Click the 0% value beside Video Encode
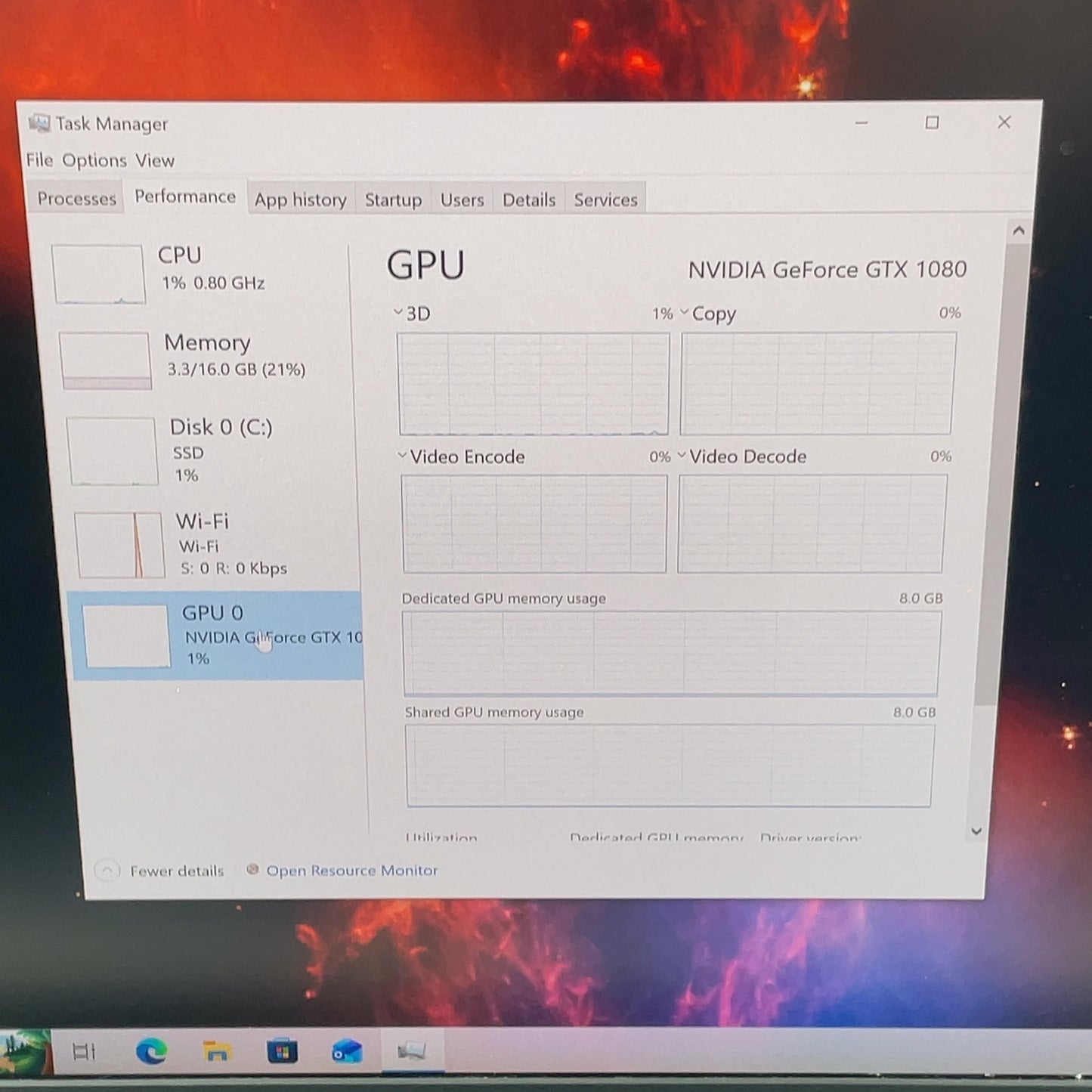The width and height of the screenshot is (1092, 1092). [660, 456]
